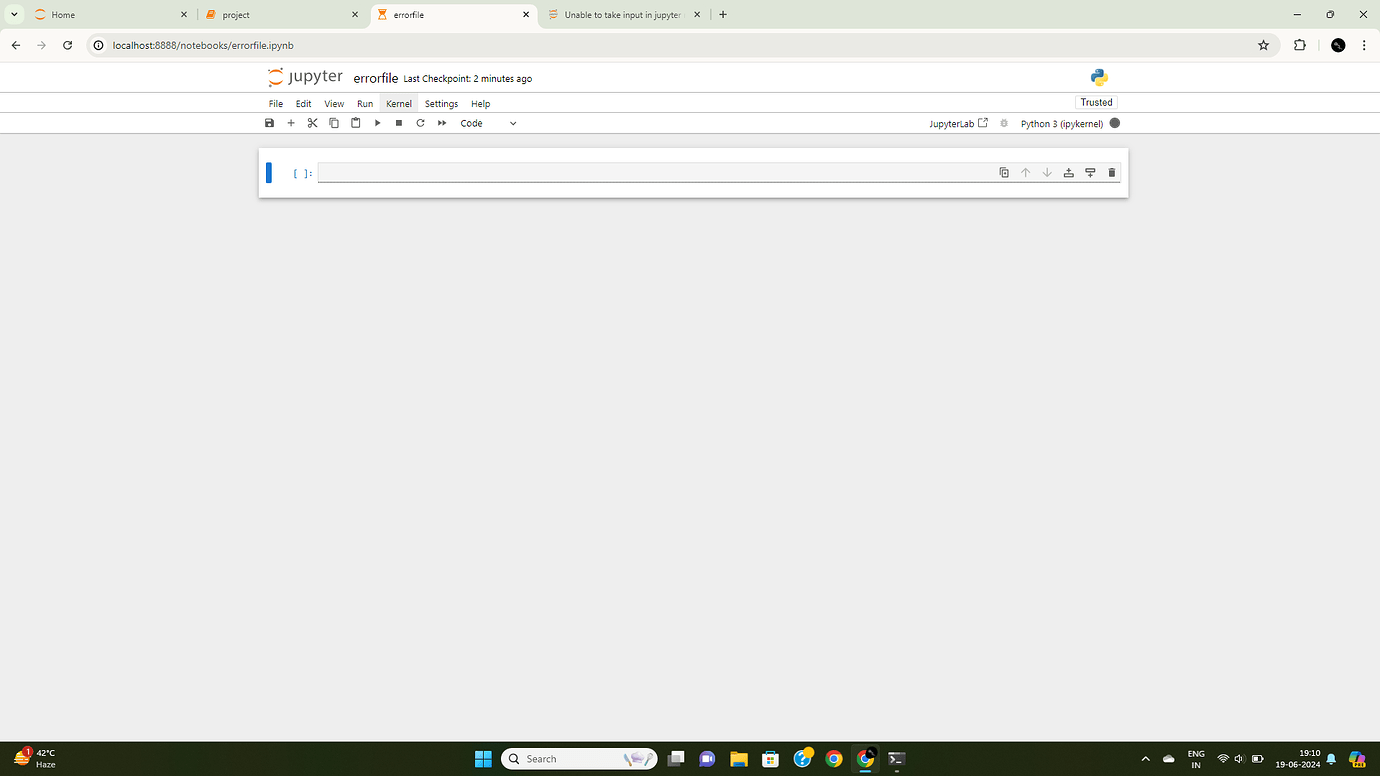Cut the selected cell using the scissors icon

tap(312, 123)
